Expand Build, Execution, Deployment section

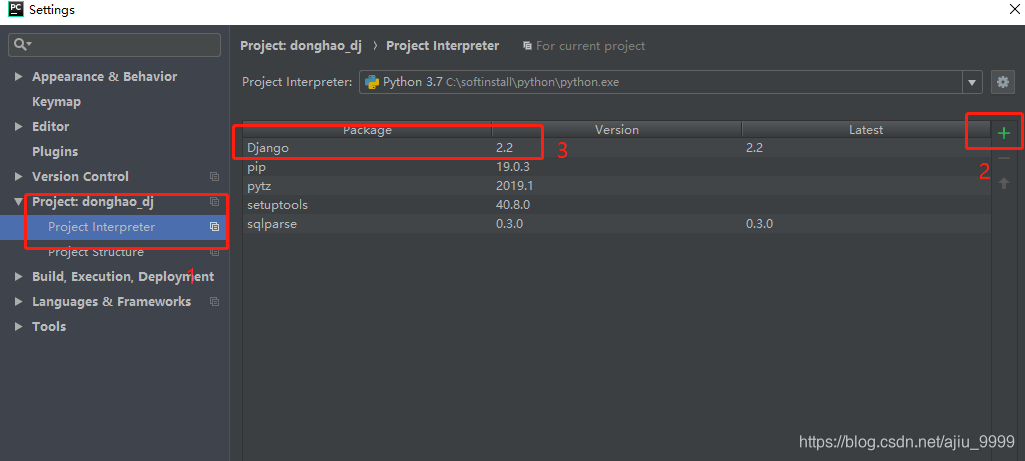[x=18, y=277]
